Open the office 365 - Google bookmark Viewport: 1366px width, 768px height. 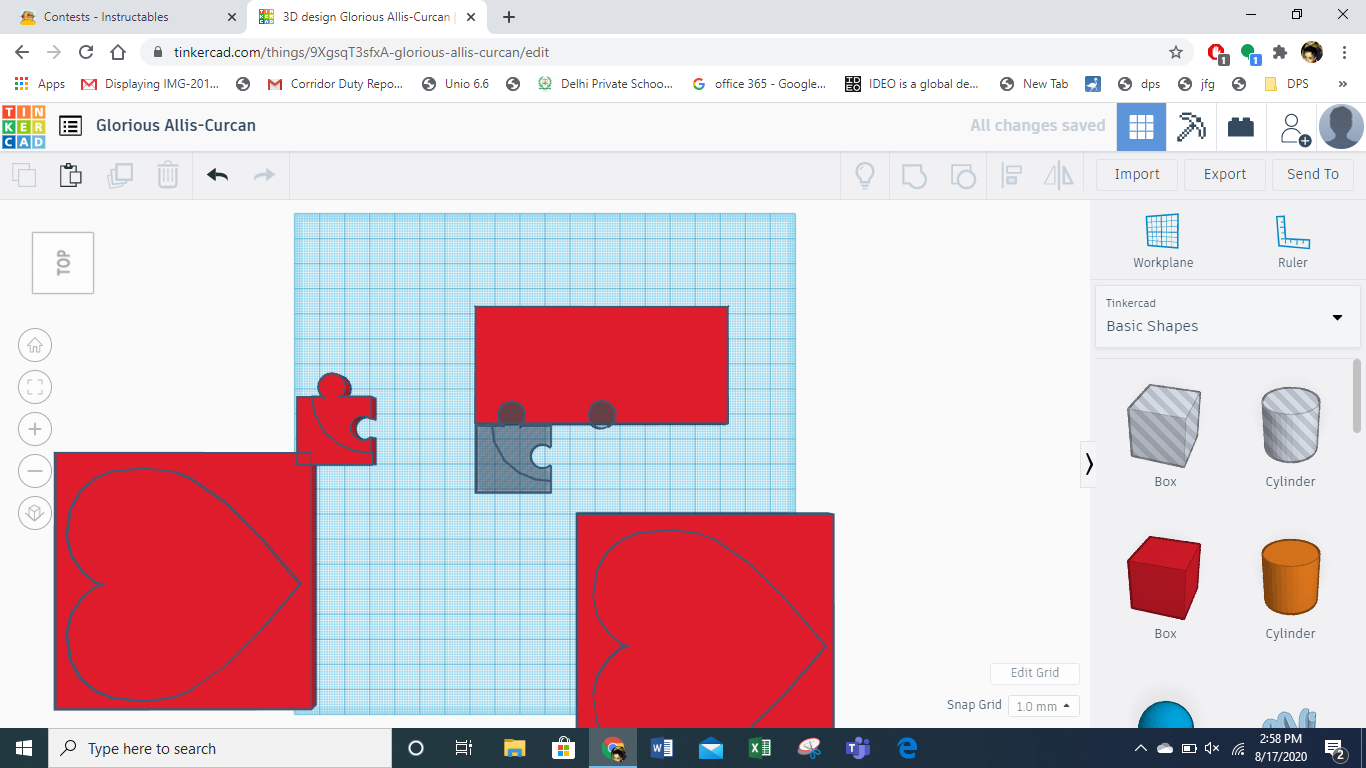point(759,84)
